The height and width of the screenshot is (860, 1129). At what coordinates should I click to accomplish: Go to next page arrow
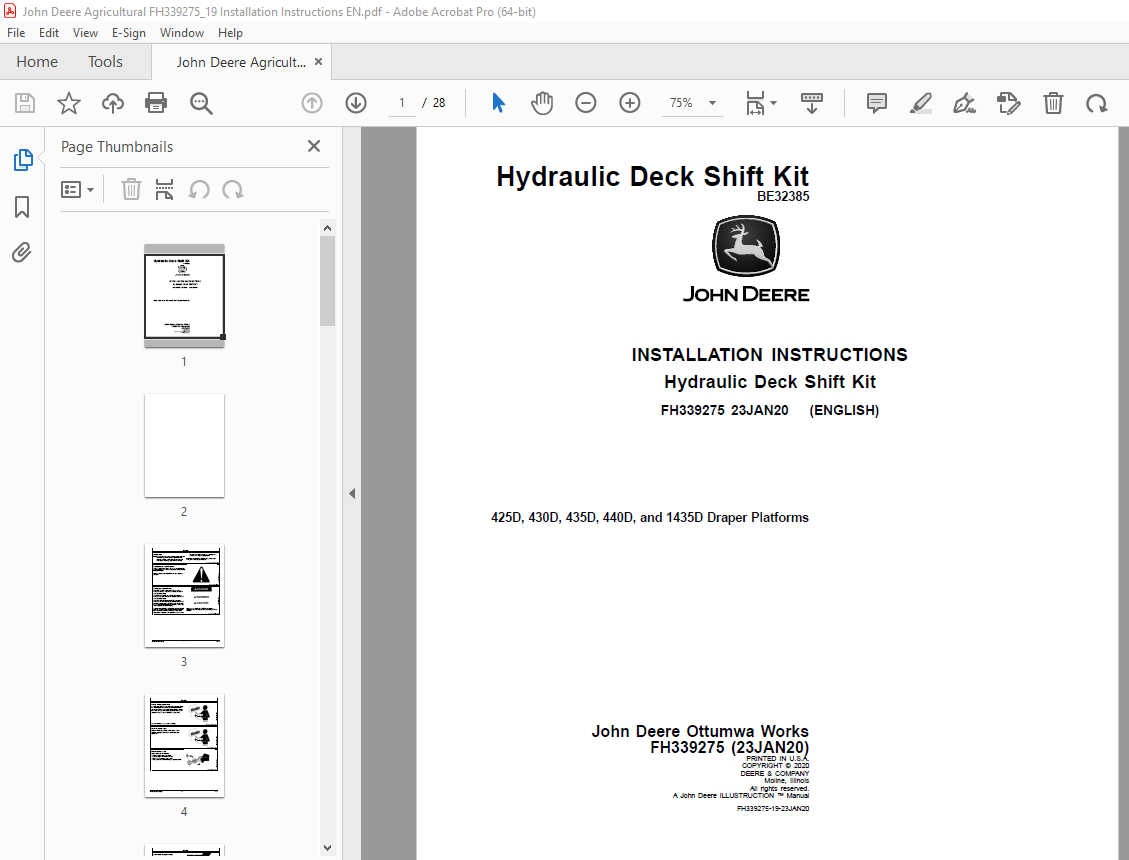[x=356, y=103]
